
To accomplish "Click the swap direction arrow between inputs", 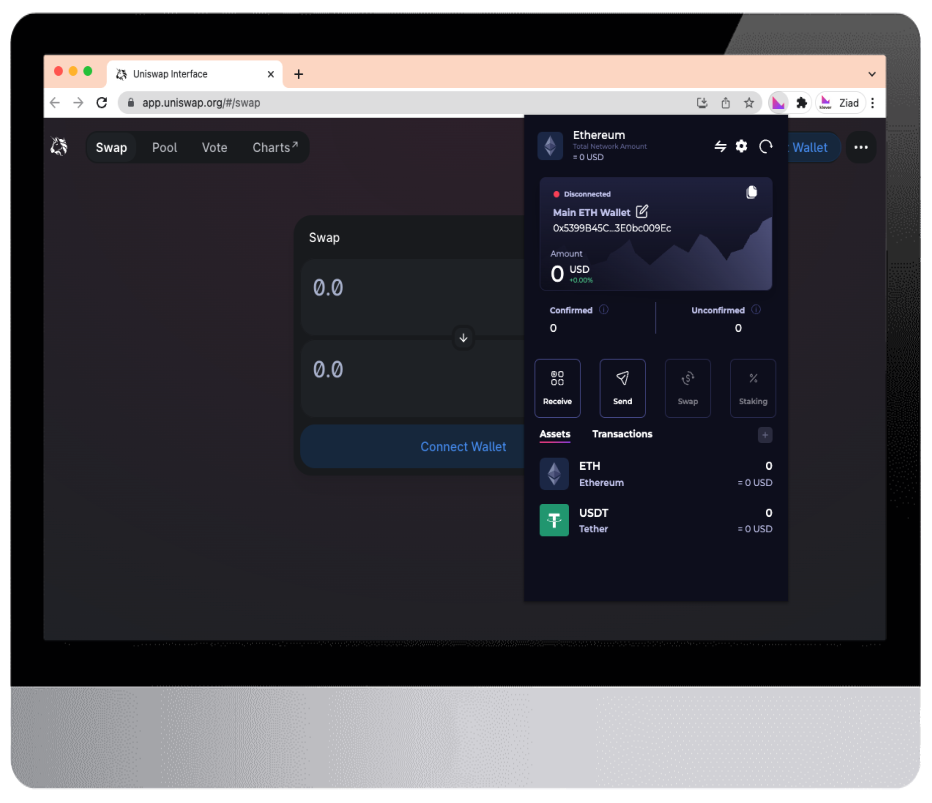I will click(x=463, y=338).
